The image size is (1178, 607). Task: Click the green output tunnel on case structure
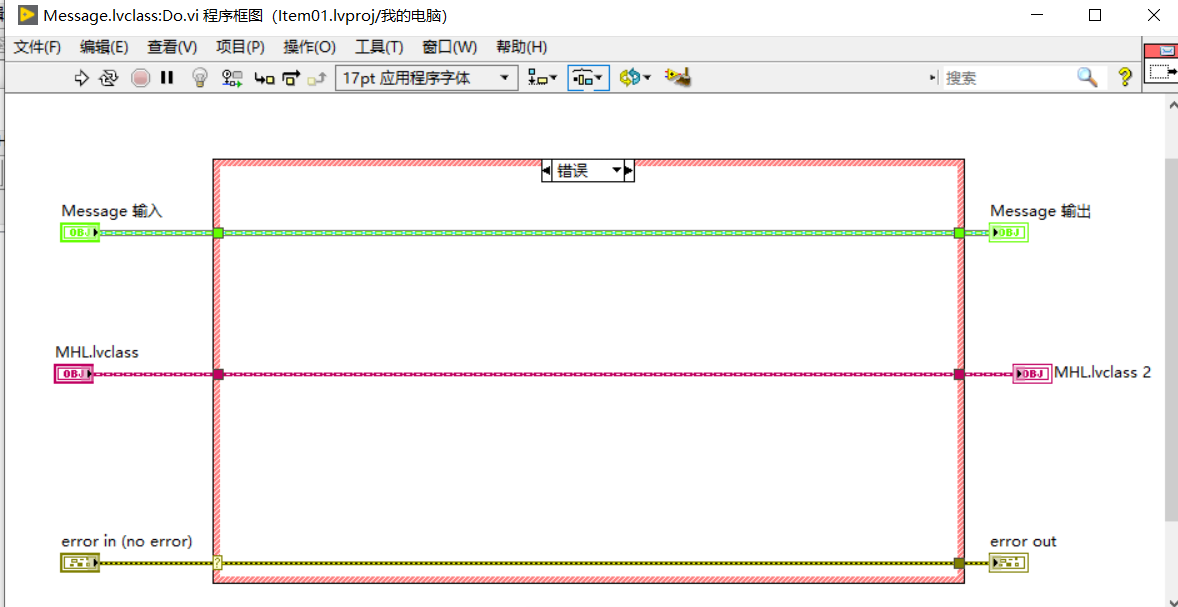959,233
